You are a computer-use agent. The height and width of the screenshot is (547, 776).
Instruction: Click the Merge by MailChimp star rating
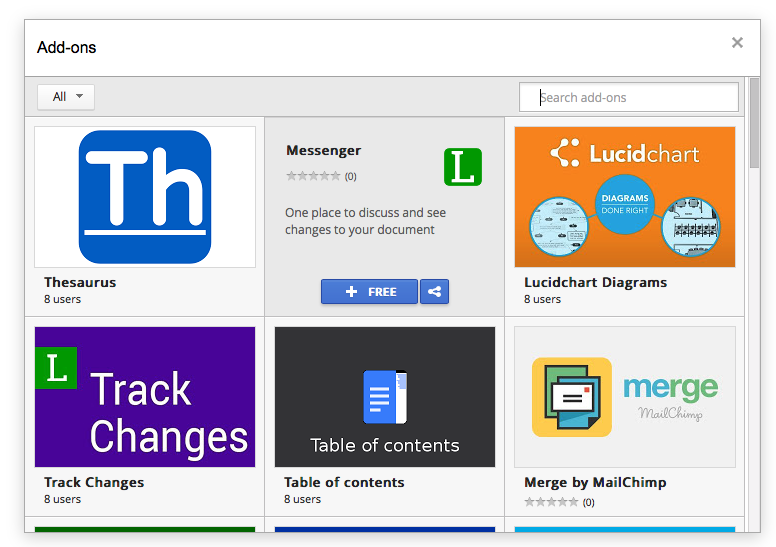(551, 502)
